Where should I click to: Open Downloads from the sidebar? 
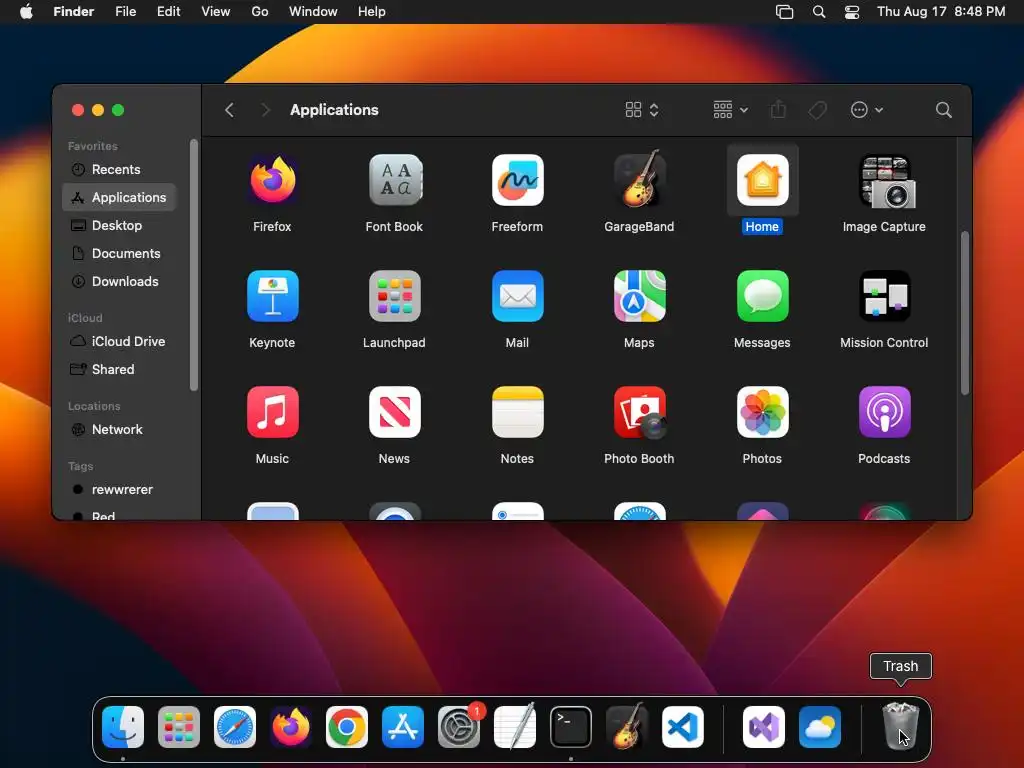(119, 281)
